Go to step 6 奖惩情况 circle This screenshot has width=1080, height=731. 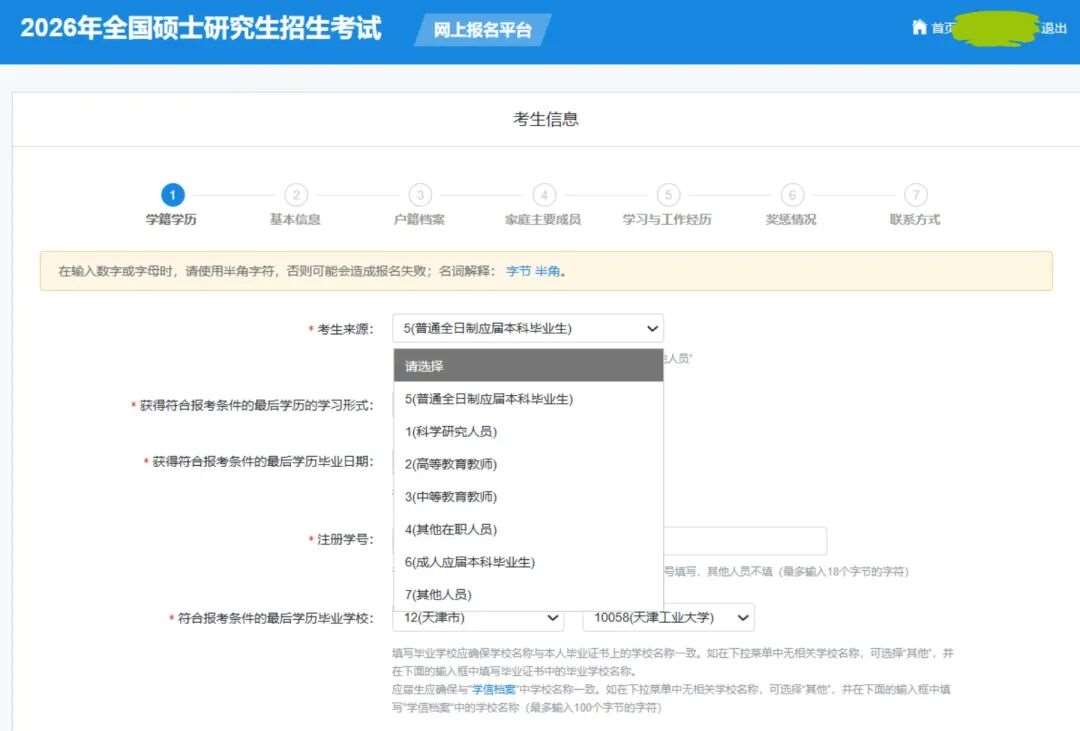(x=791, y=195)
